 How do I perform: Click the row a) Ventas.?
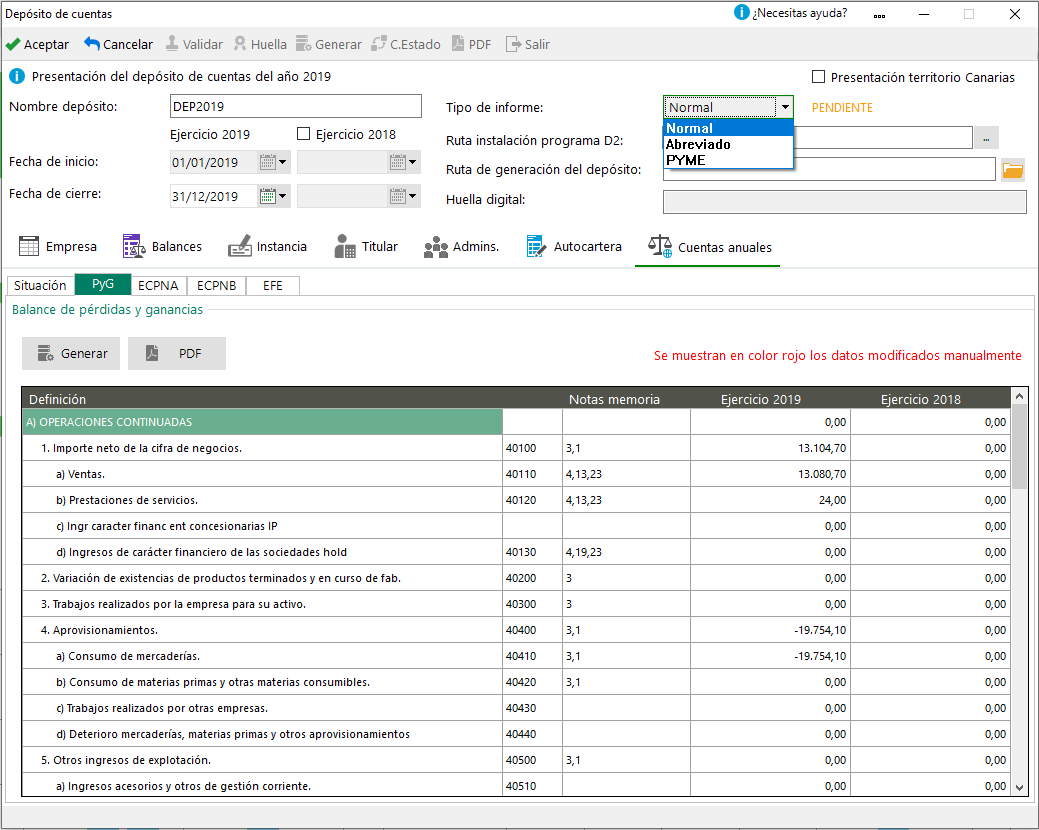click(x=516, y=474)
